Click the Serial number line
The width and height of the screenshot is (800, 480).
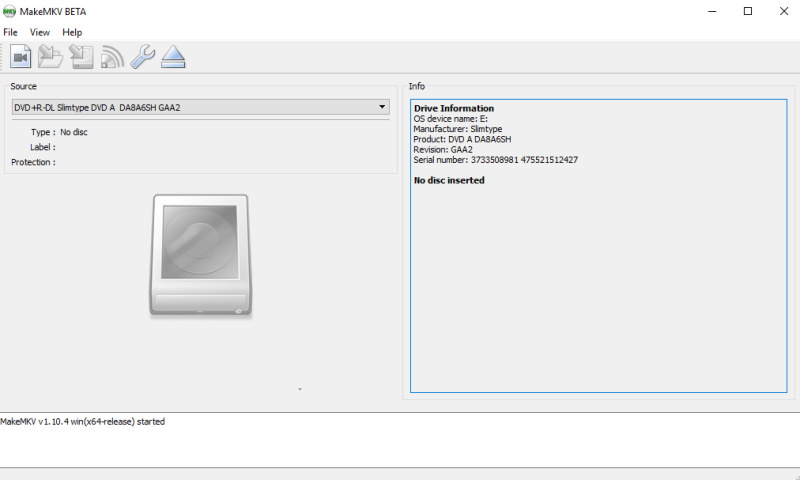click(x=495, y=160)
